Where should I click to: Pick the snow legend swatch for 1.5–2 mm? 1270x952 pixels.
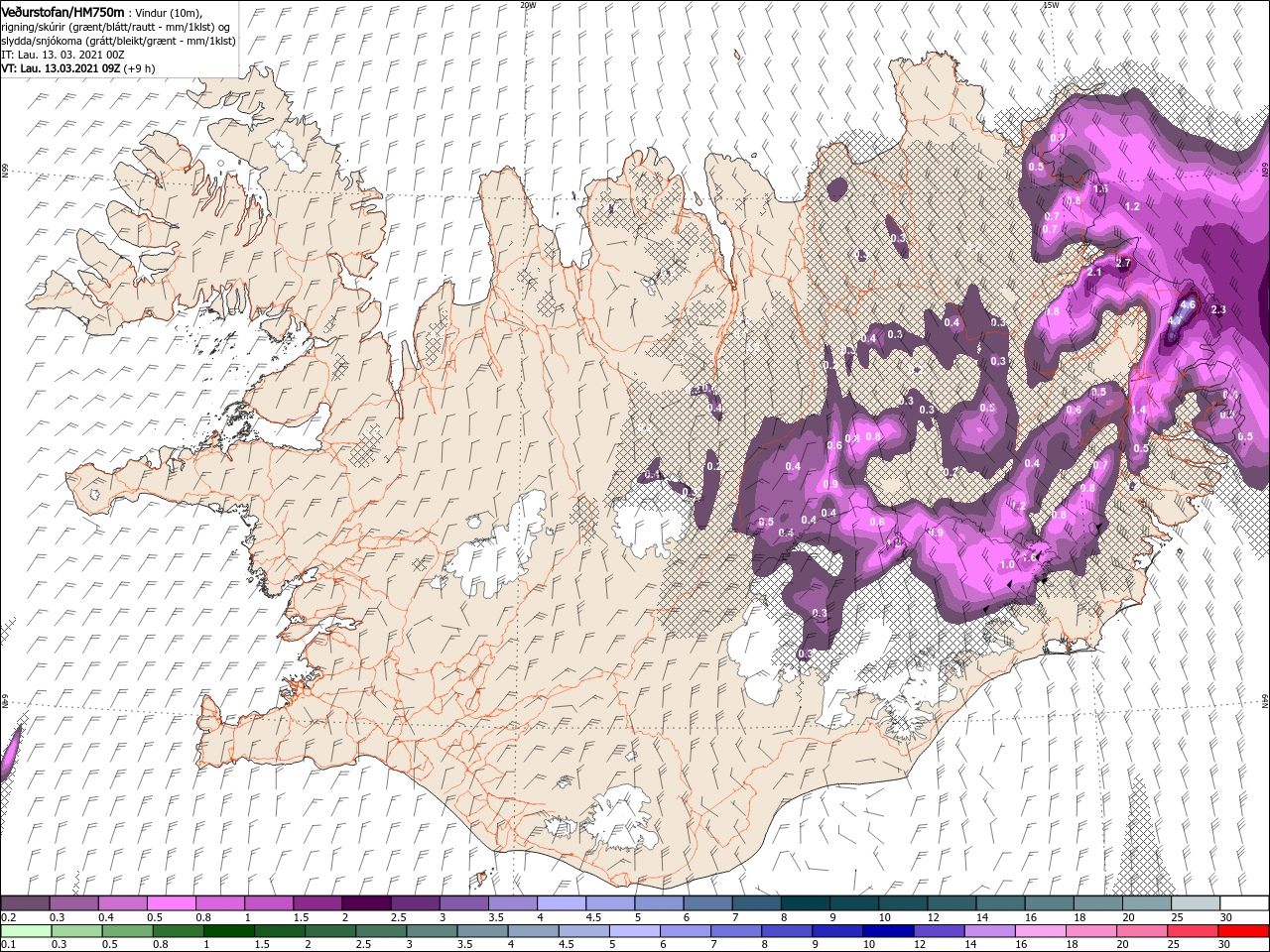pos(317,903)
